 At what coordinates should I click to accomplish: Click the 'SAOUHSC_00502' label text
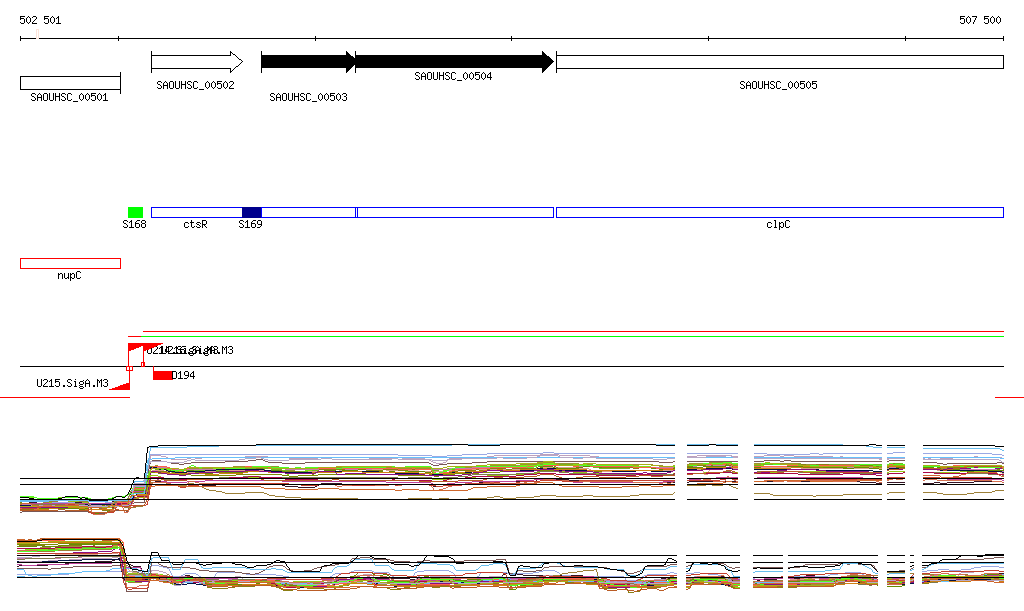pos(195,86)
